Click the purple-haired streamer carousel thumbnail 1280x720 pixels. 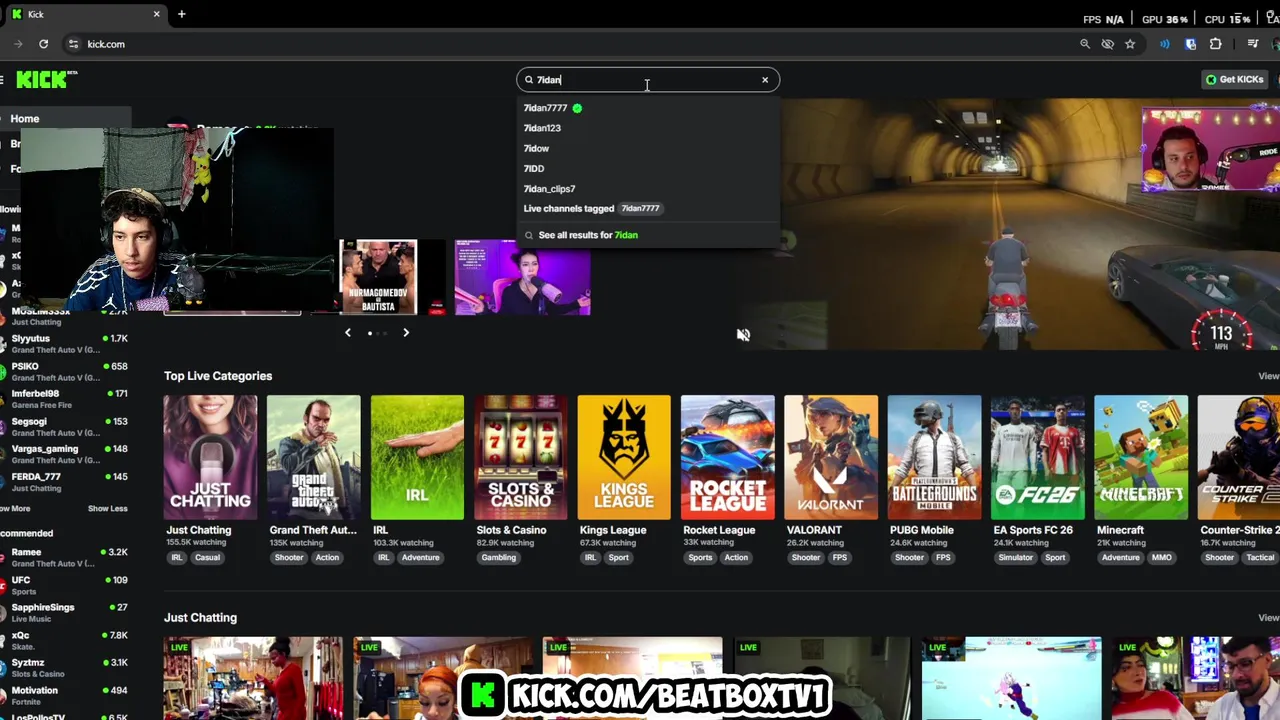(522, 277)
